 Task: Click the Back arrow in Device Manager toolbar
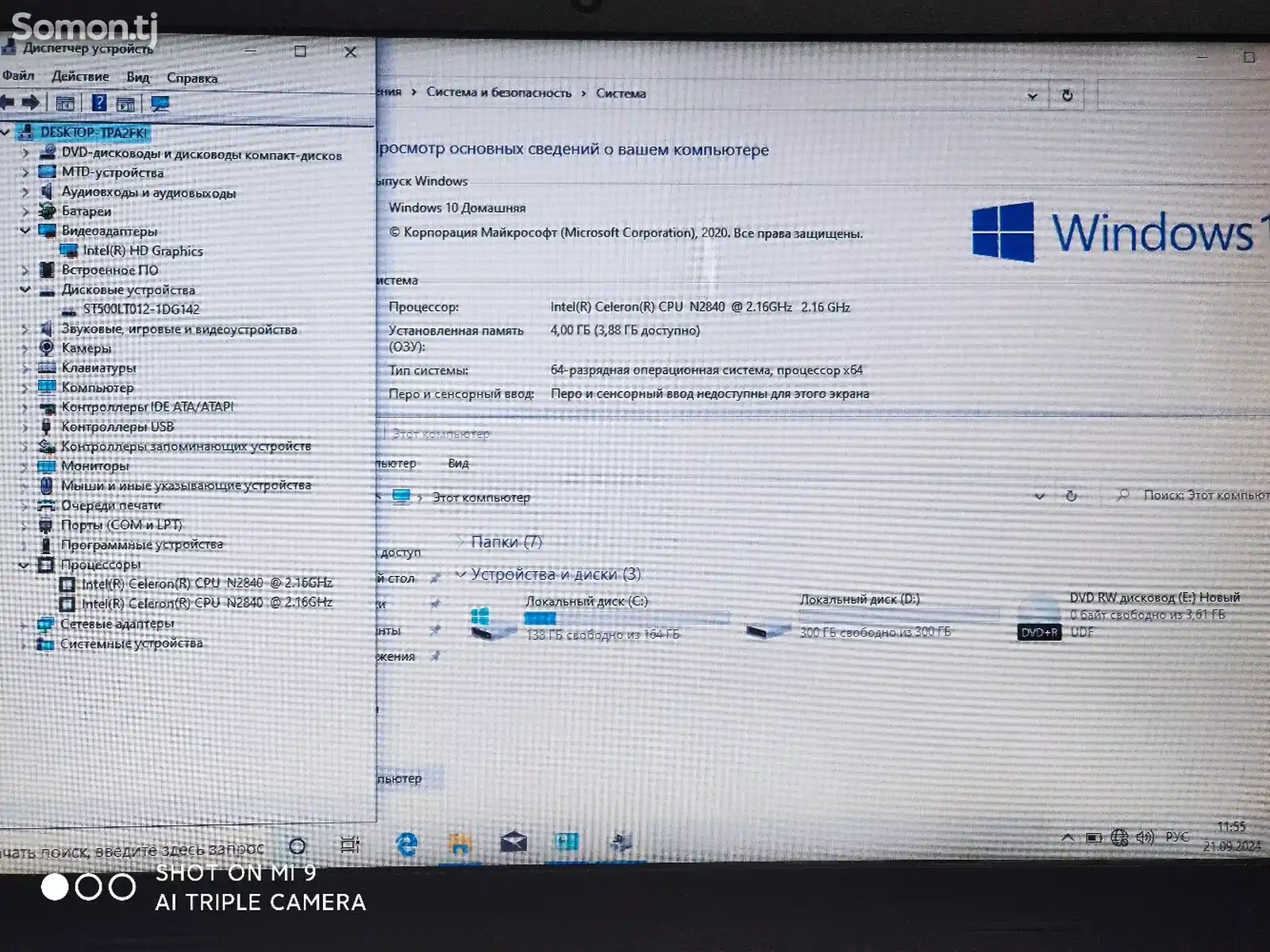click(7, 102)
